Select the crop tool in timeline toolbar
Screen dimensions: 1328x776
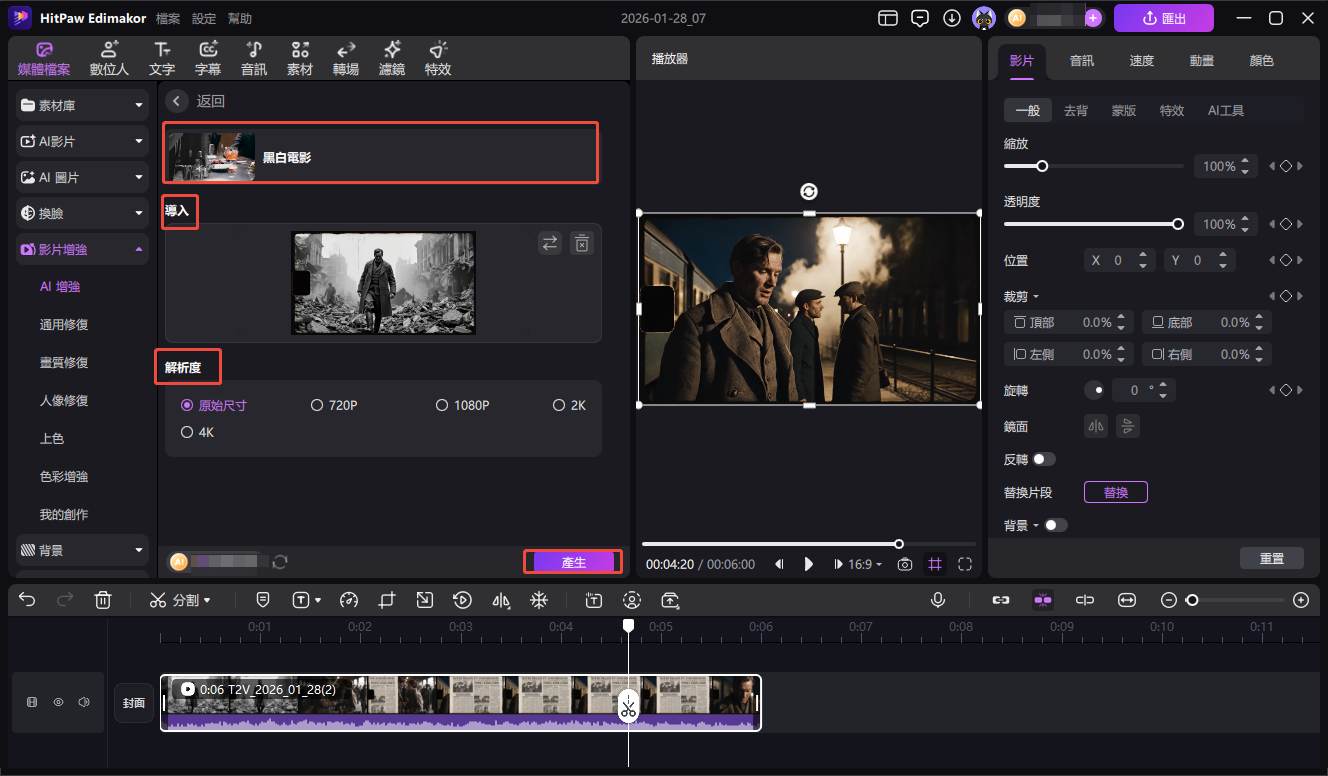[387, 600]
